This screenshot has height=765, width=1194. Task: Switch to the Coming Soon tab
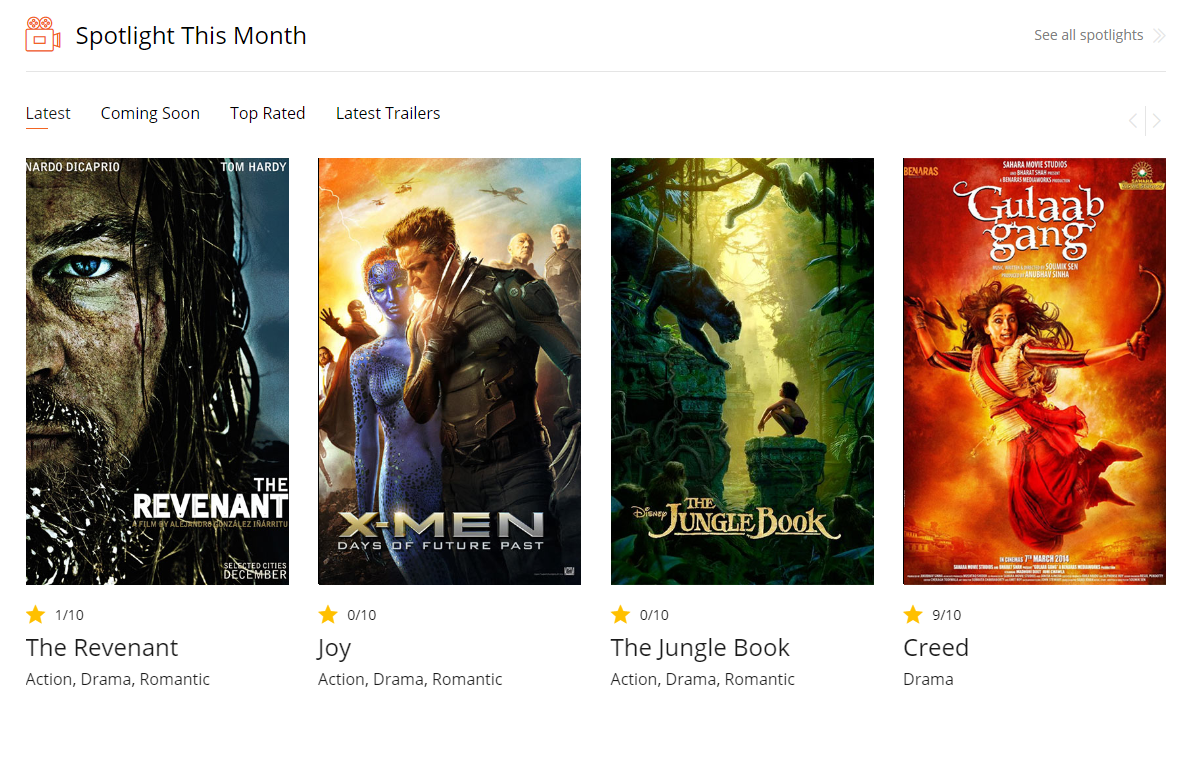(x=150, y=113)
